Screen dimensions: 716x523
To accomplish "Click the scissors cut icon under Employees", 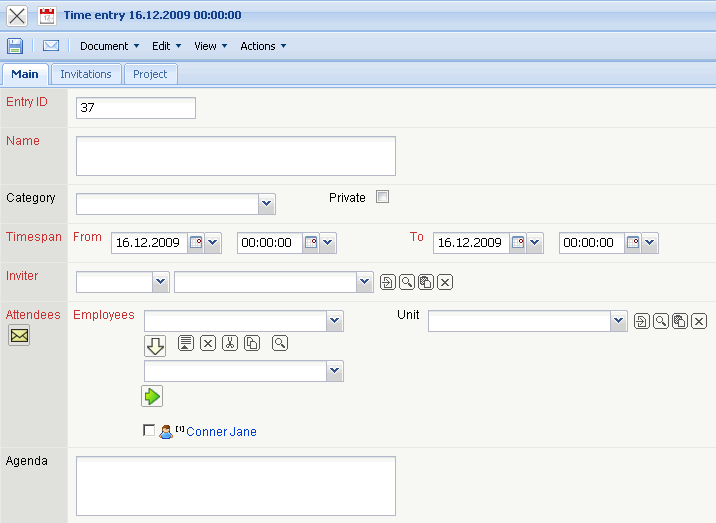I will coord(230,343).
